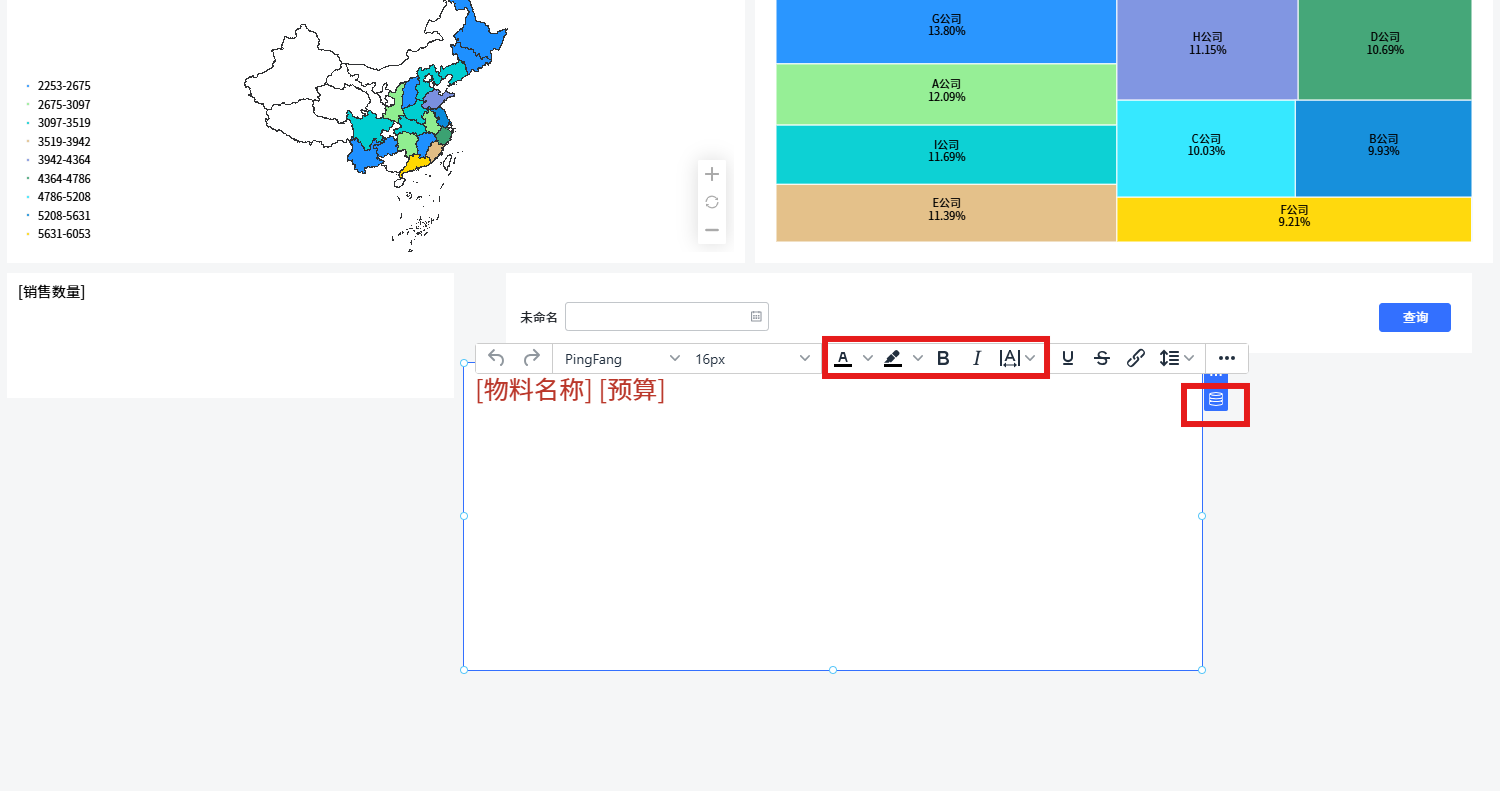Click the highlight marker icon
This screenshot has width=1500, height=791.
pos(893,358)
